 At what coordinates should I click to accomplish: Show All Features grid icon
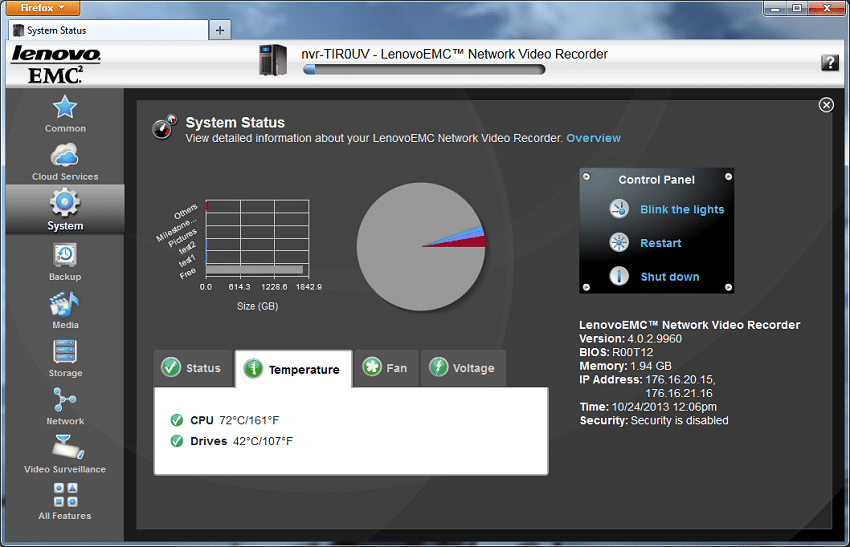[x=66, y=494]
